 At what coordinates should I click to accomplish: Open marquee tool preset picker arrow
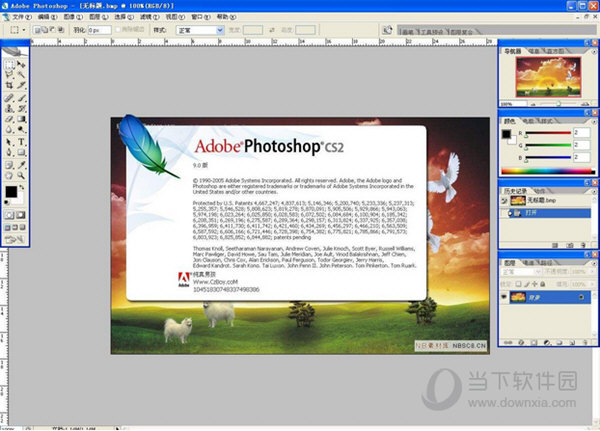24,29
